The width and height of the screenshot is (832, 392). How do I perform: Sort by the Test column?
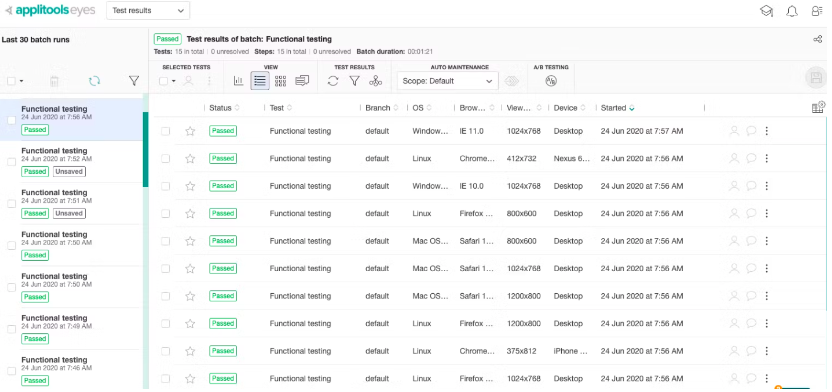point(281,108)
